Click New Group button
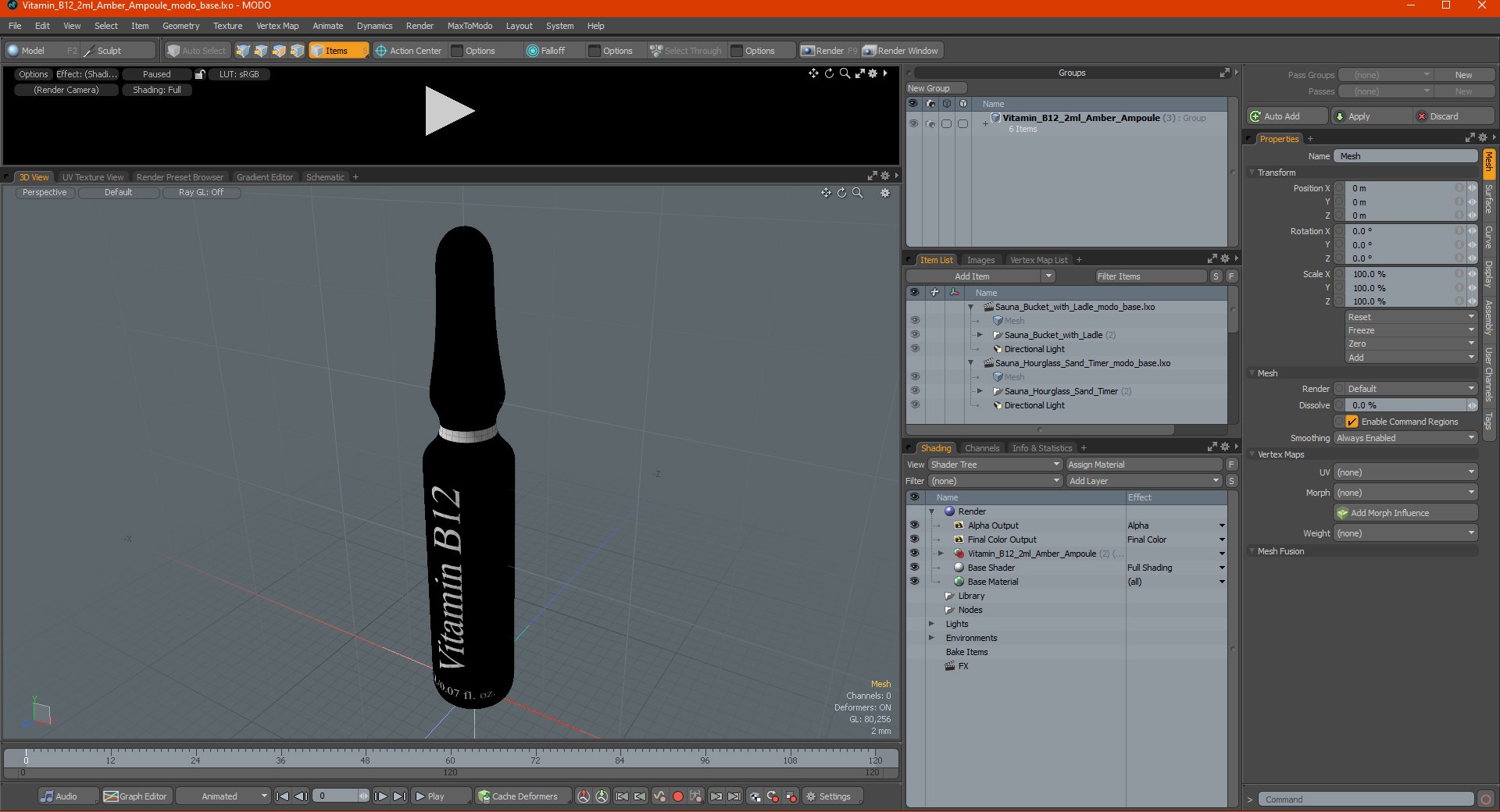 coord(936,88)
